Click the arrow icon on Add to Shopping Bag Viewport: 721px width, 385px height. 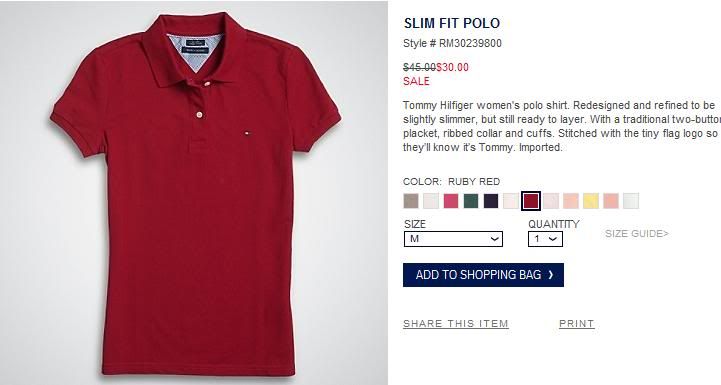click(550, 275)
